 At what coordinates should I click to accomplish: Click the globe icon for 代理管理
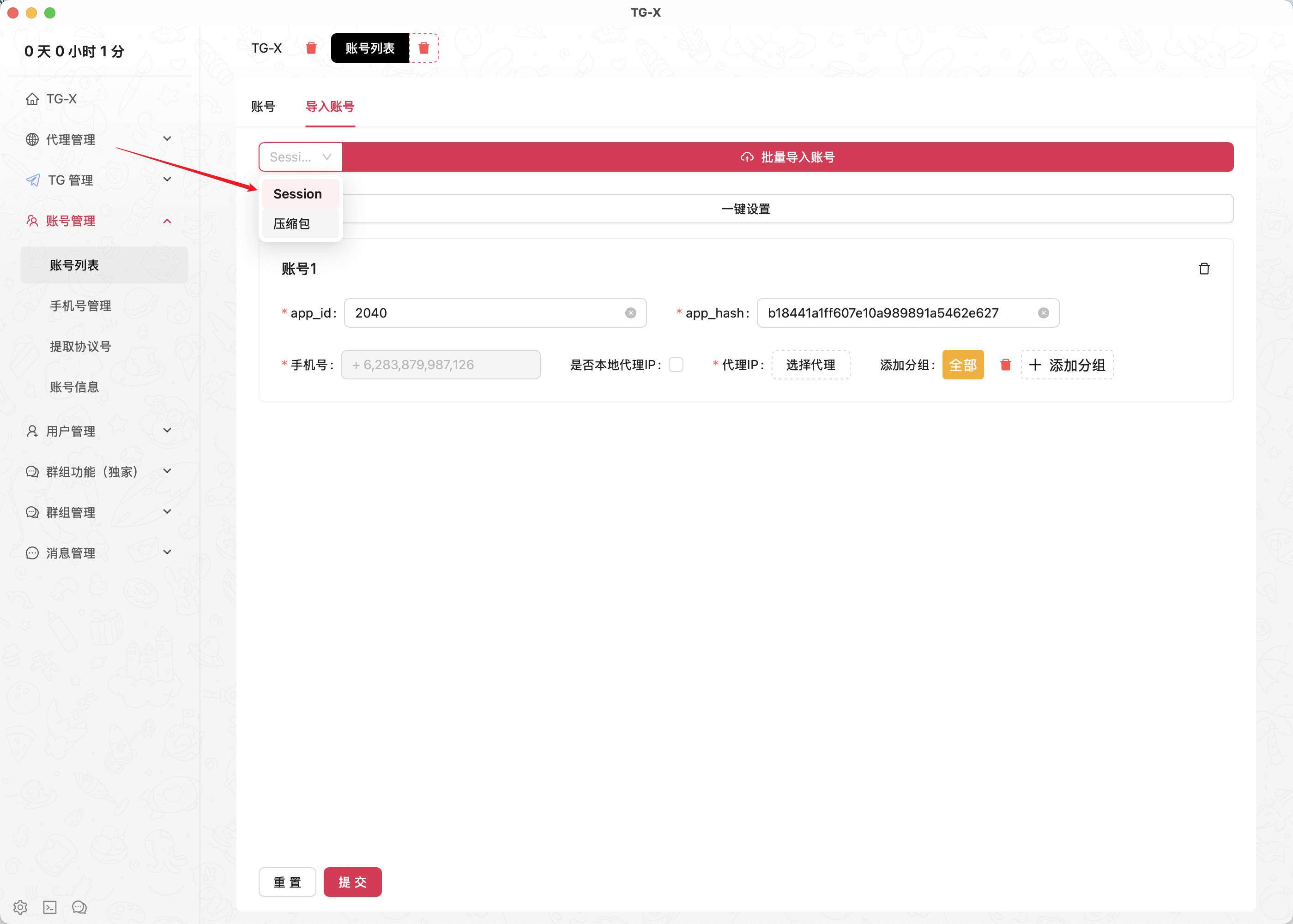click(x=32, y=139)
